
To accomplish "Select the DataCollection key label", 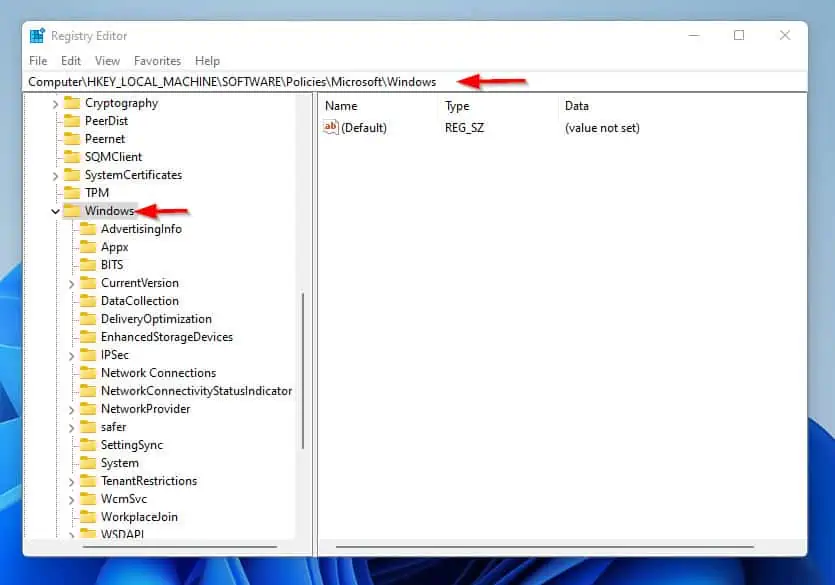I will pyautogui.click(x=140, y=301).
